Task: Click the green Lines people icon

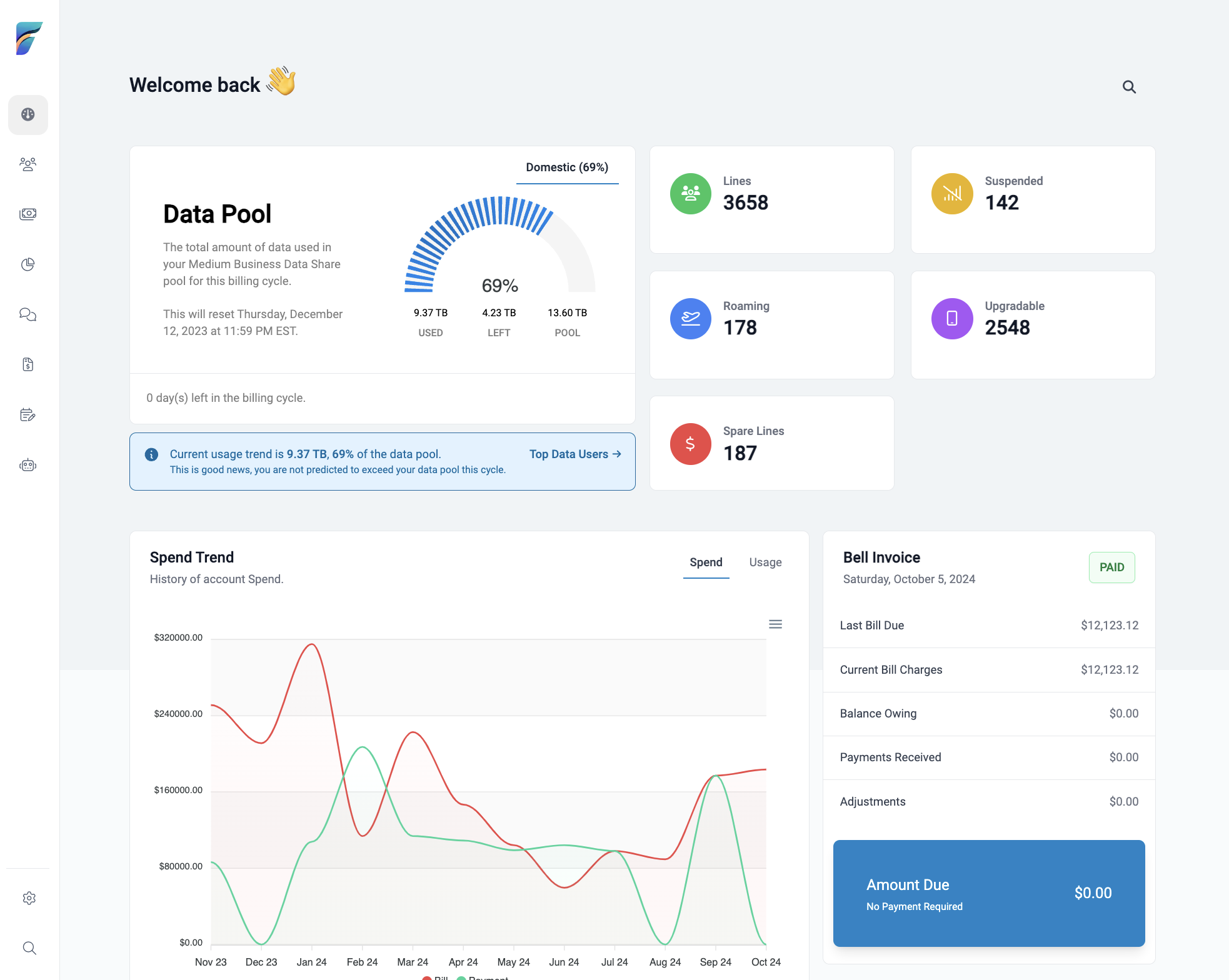Action: [x=690, y=194]
